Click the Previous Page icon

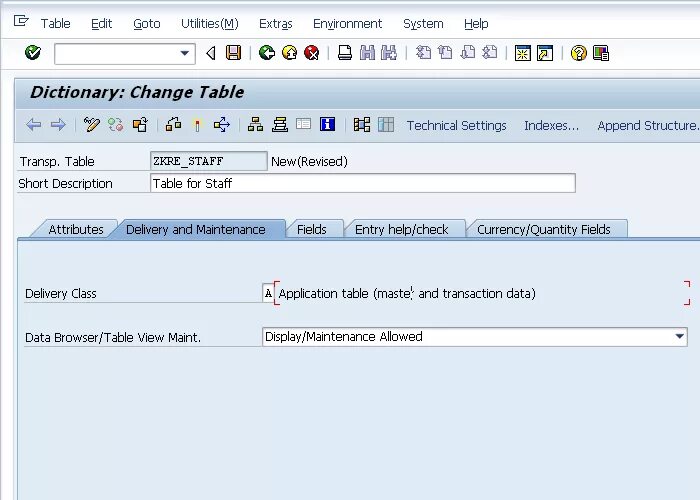[x=445, y=53]
